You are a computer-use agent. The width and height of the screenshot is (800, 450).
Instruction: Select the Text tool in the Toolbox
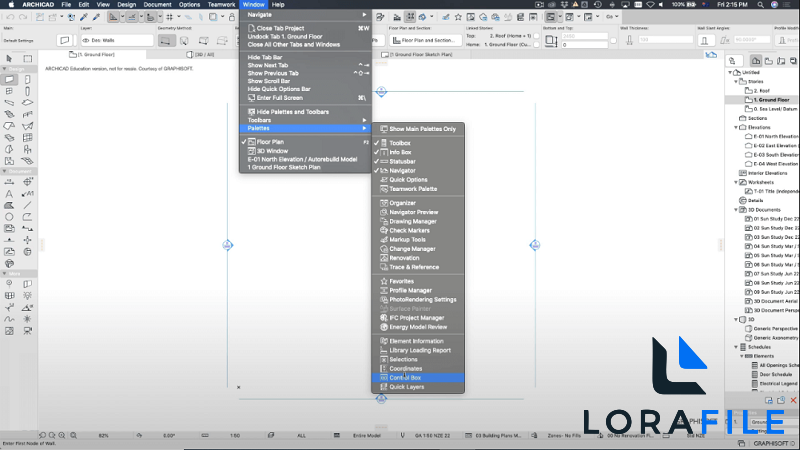pyautogui.click(x=9, y=194)
